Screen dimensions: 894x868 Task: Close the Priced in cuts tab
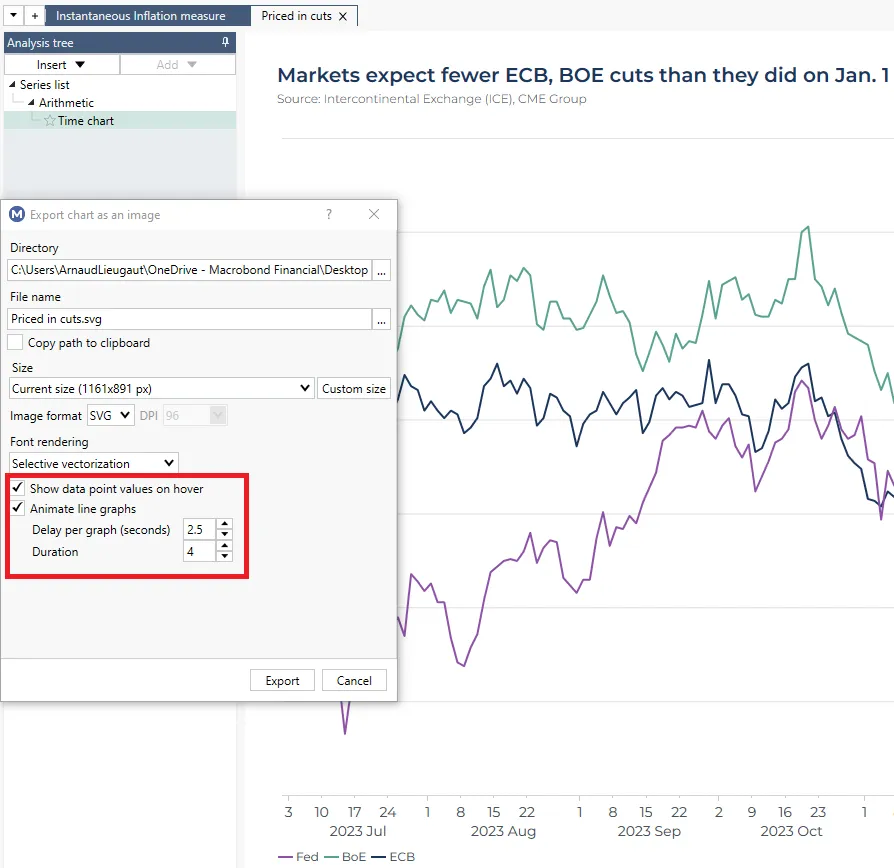pyautogui.click(x=343, y=17)
